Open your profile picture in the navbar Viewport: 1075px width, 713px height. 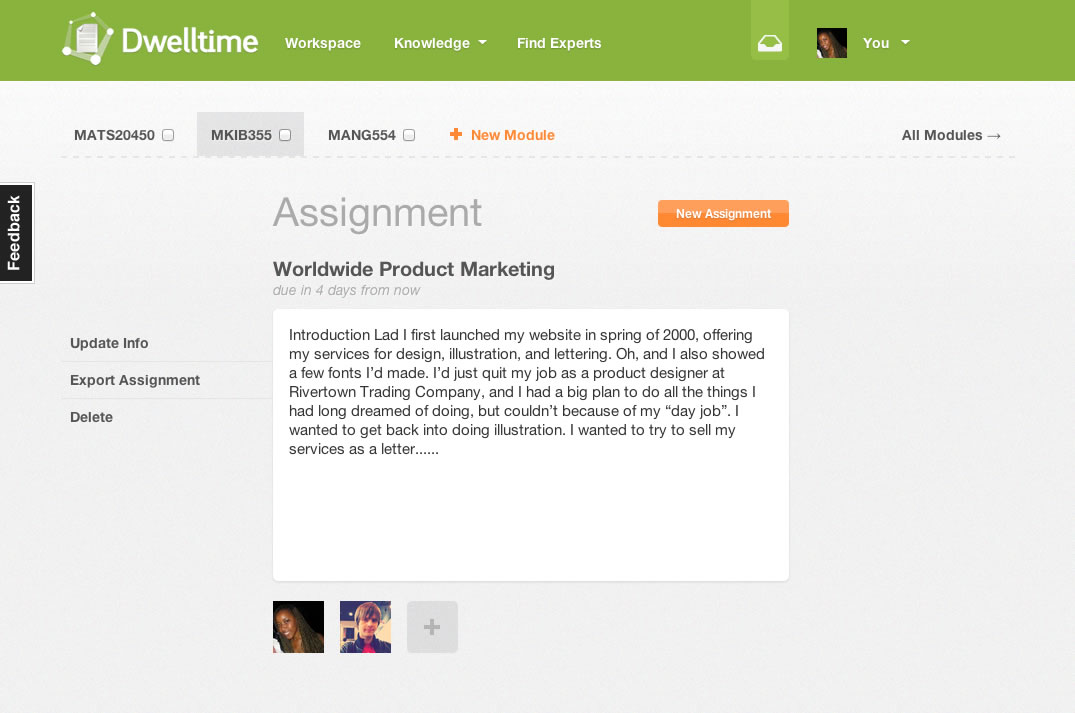(x=831, y=43)
